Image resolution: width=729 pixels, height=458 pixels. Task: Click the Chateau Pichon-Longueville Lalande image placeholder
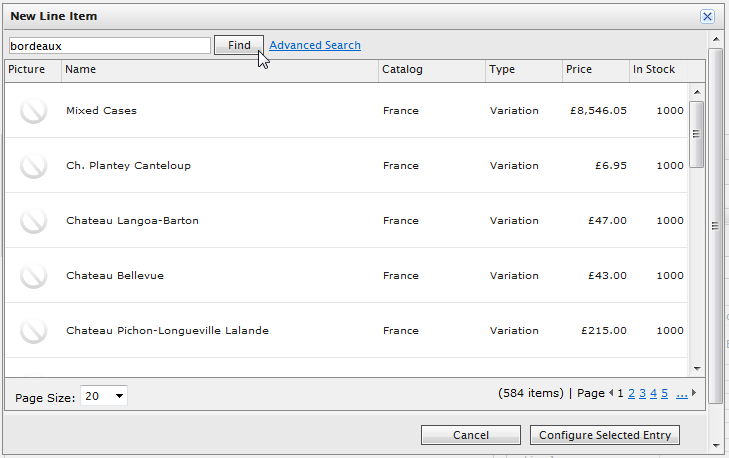[x=33, y=330]
